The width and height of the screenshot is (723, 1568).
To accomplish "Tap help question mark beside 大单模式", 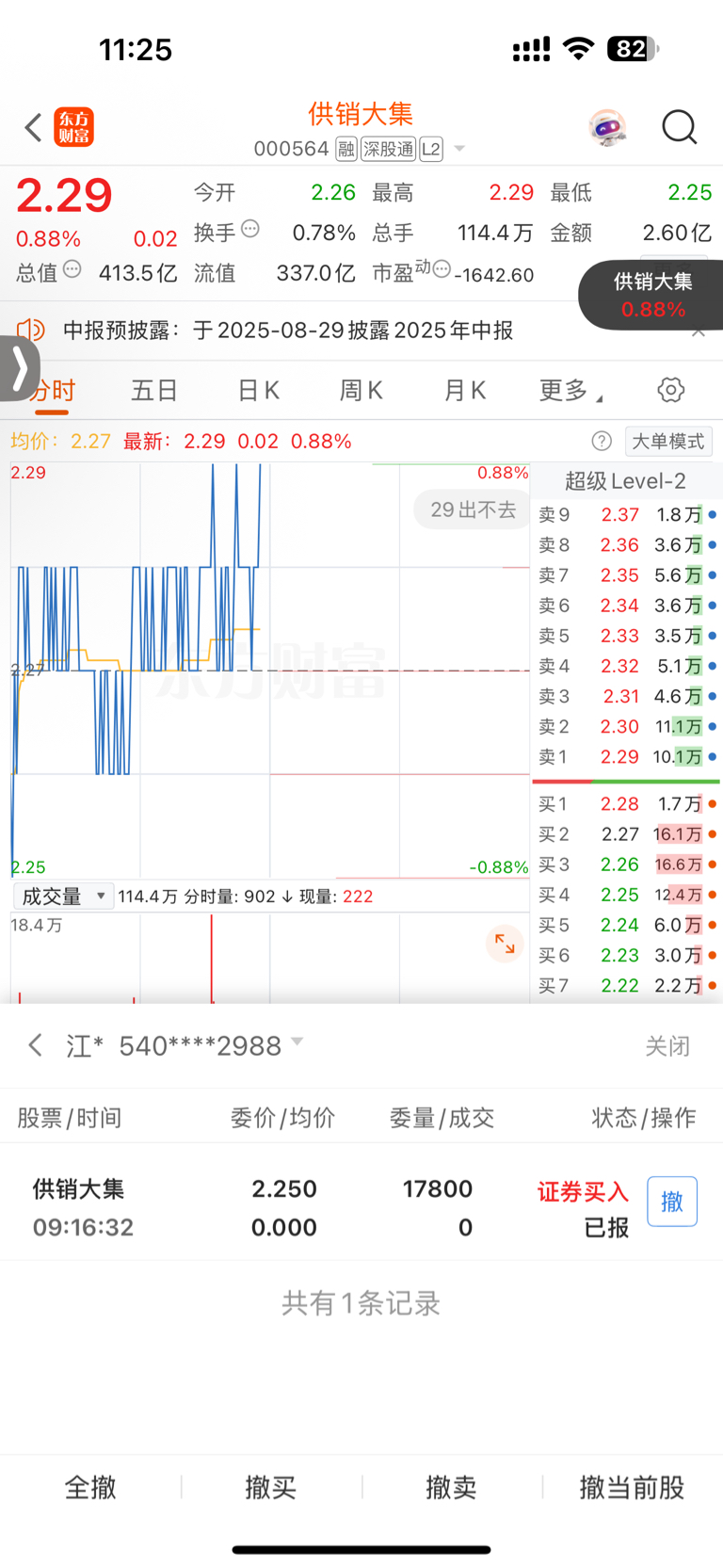I will coord(602,441).
